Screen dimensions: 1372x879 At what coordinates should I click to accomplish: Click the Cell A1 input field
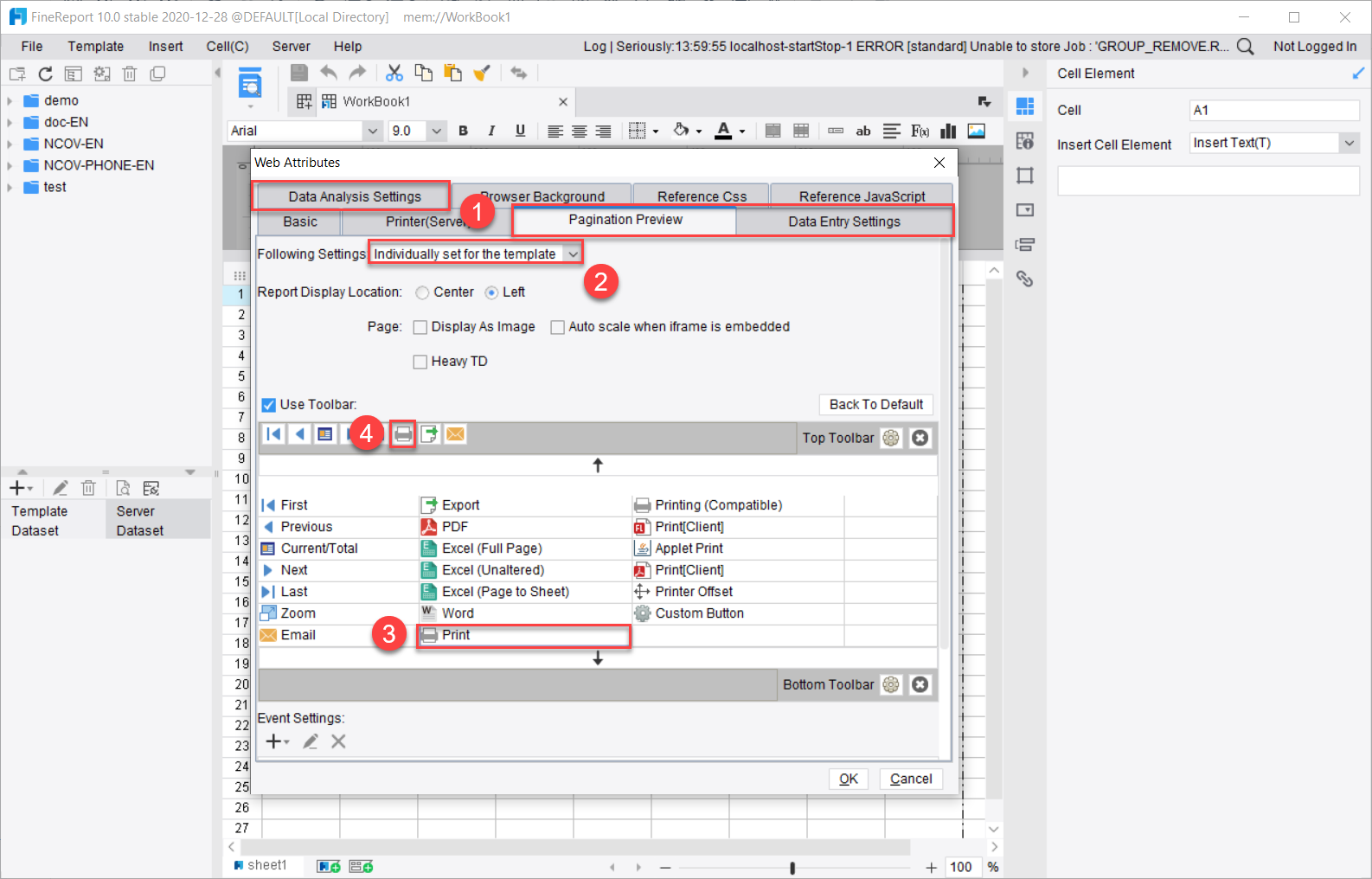click(1274, 110)
